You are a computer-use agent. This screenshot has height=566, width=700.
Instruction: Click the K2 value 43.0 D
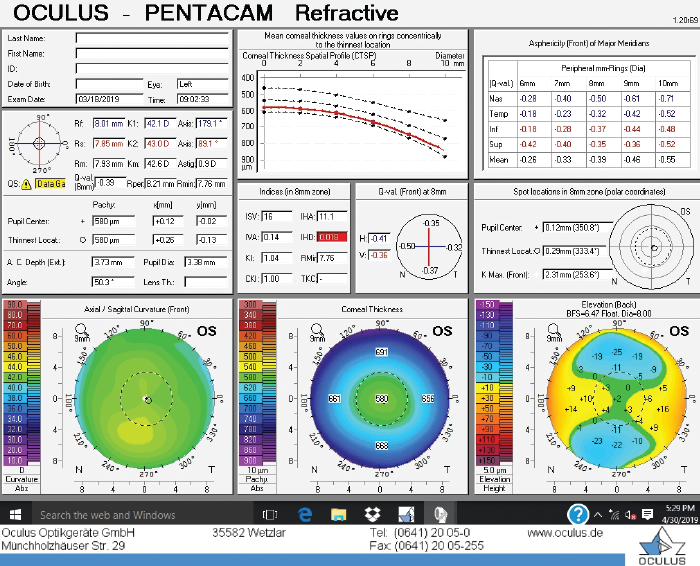coord(161,144)
